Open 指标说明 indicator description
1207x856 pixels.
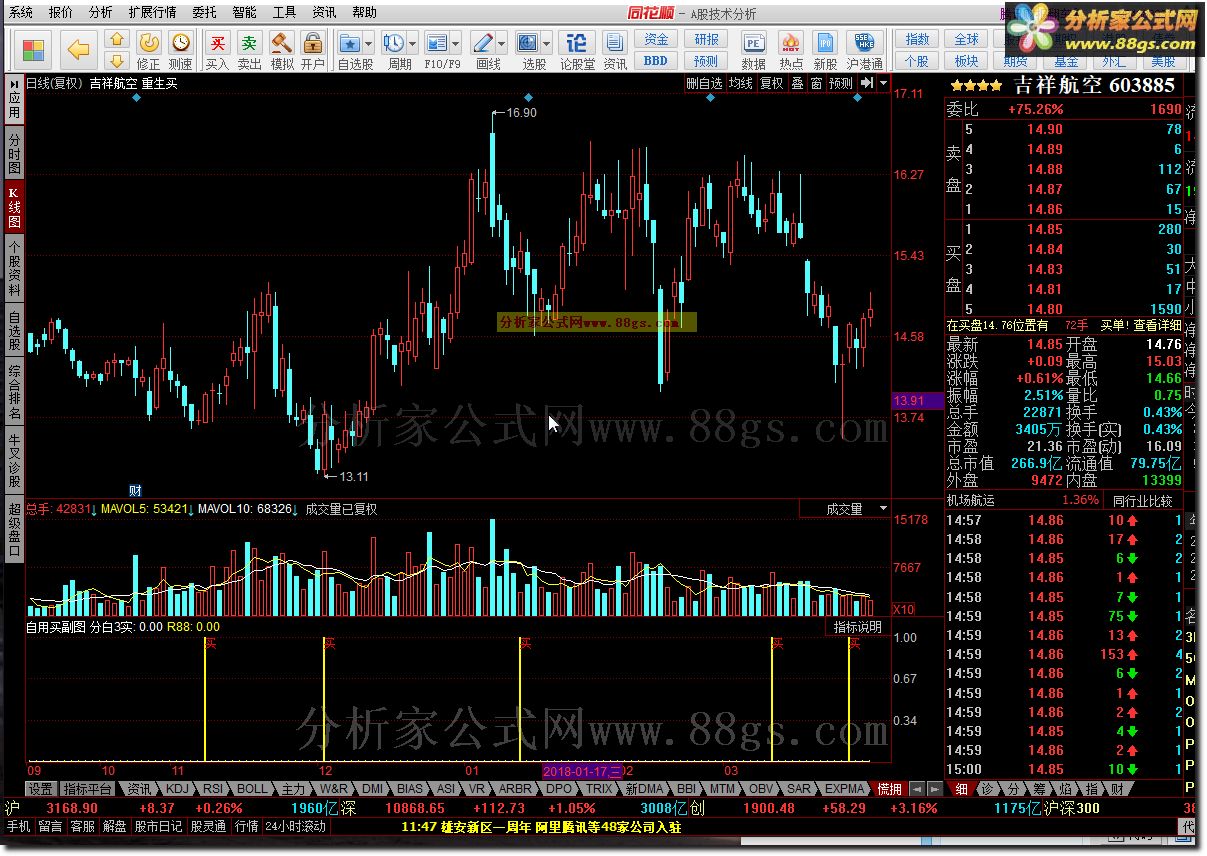pos(859,627)
